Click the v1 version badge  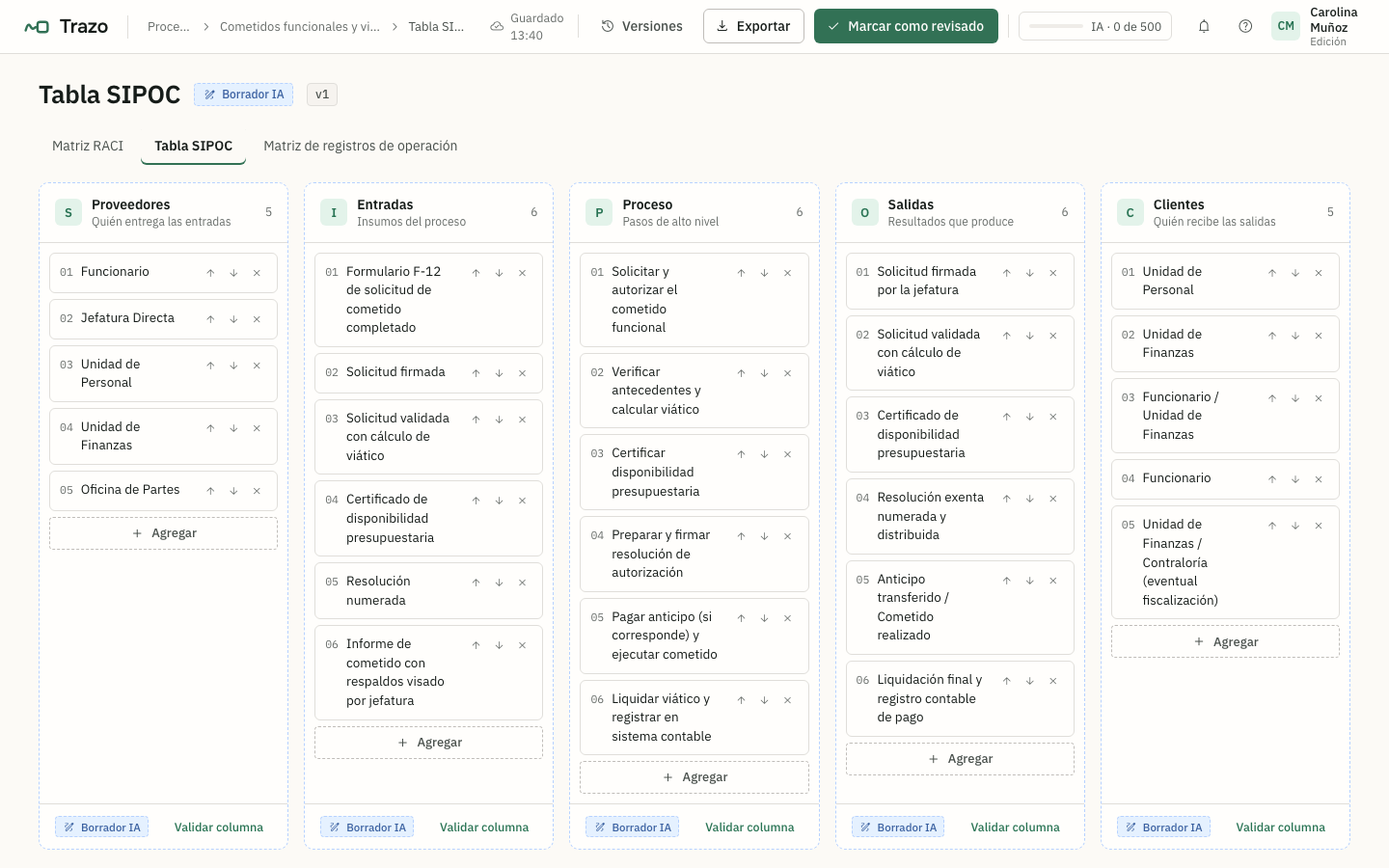[x=322, y=95]
